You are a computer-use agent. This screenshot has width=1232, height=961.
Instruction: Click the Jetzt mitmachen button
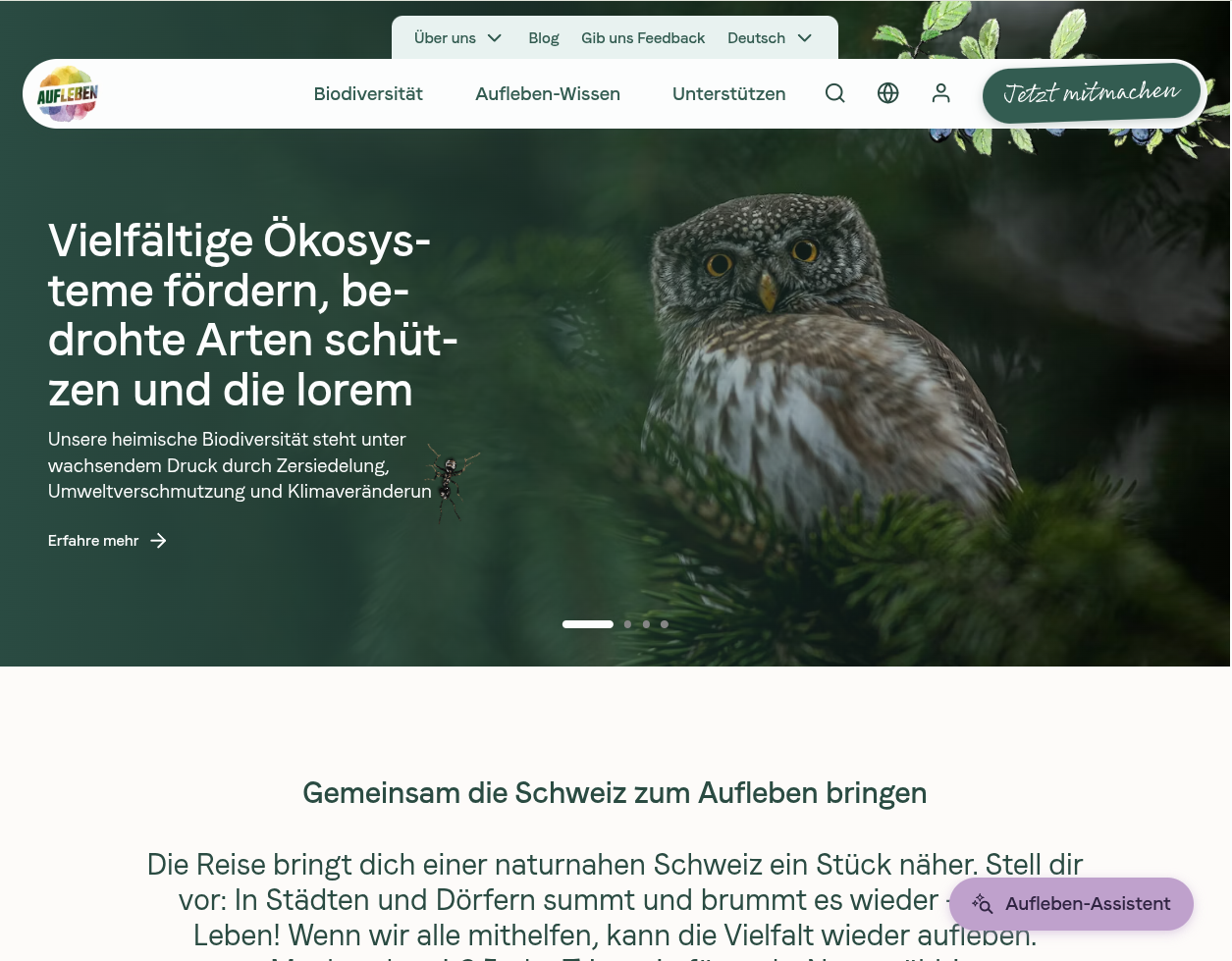[x=1092, y=94]
